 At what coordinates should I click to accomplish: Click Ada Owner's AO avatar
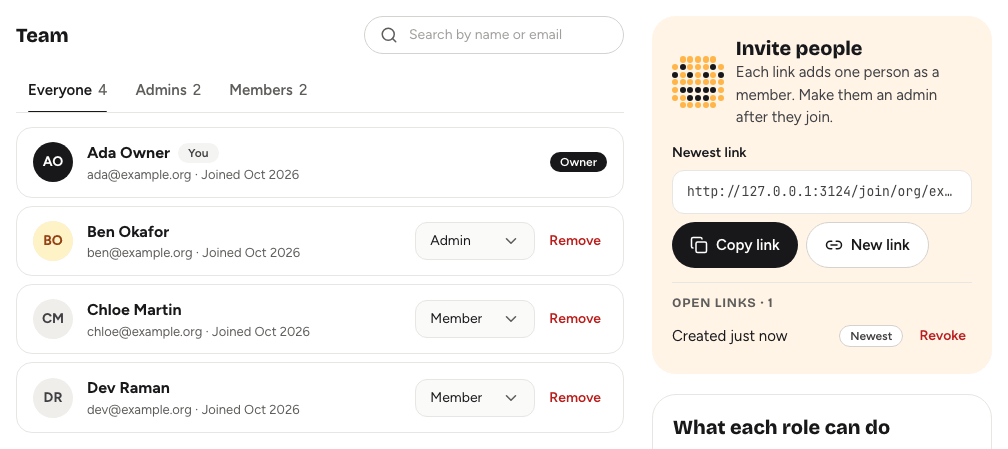53,162
